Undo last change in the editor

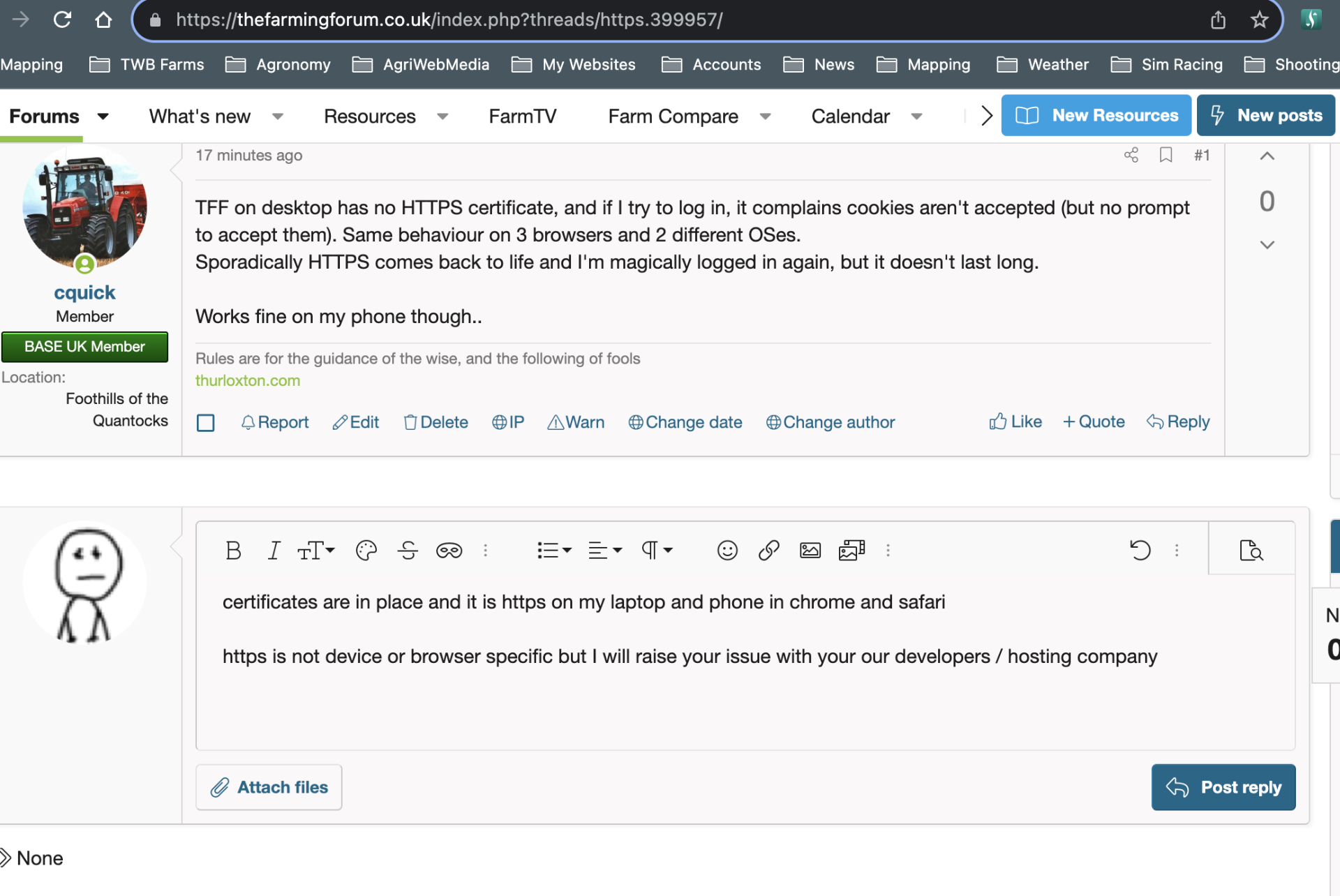coord(1141,551)
